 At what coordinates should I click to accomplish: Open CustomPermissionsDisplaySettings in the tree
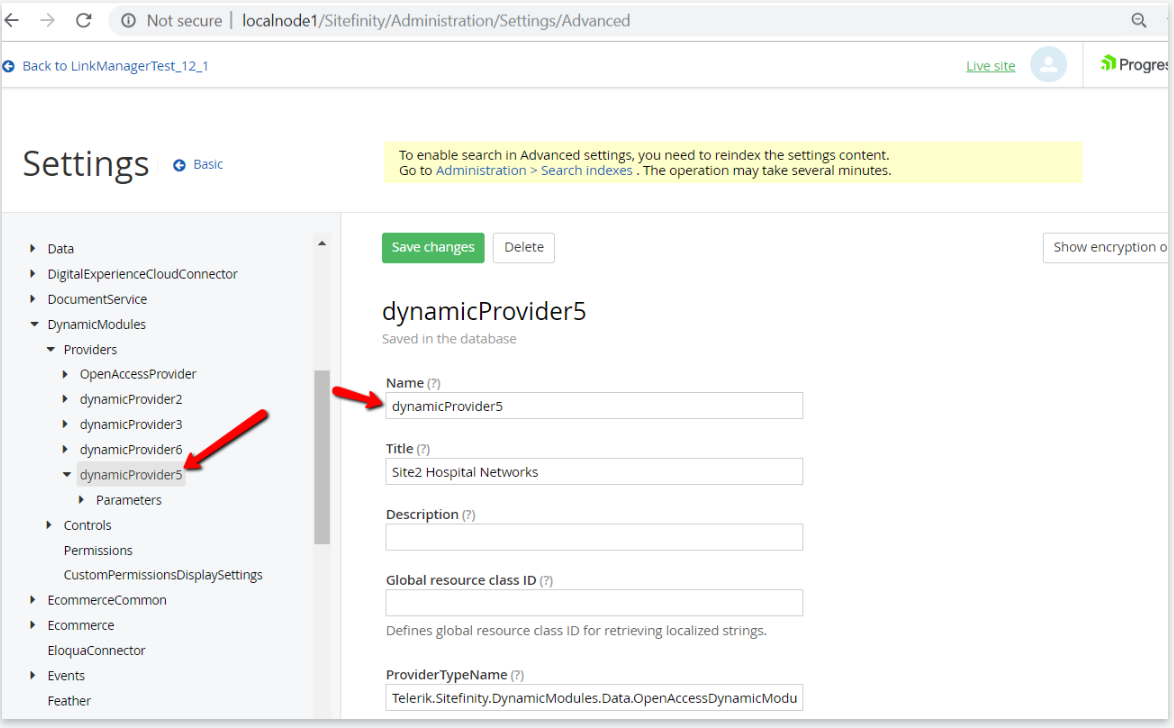pyautogui.click(x=163, y=575)
